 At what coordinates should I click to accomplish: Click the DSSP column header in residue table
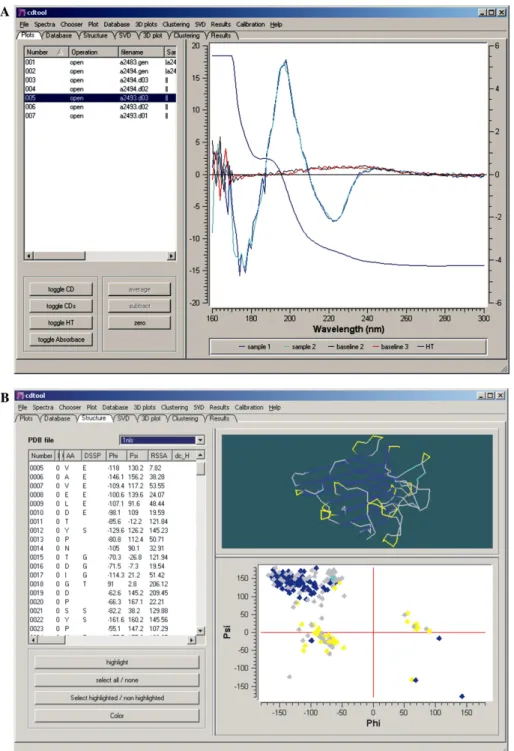click(93, 455)
